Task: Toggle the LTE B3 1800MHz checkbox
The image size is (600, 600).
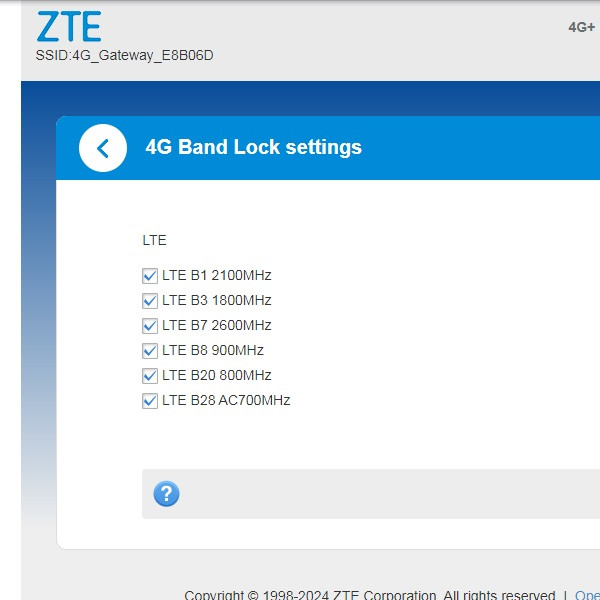Action: point(150,301)
